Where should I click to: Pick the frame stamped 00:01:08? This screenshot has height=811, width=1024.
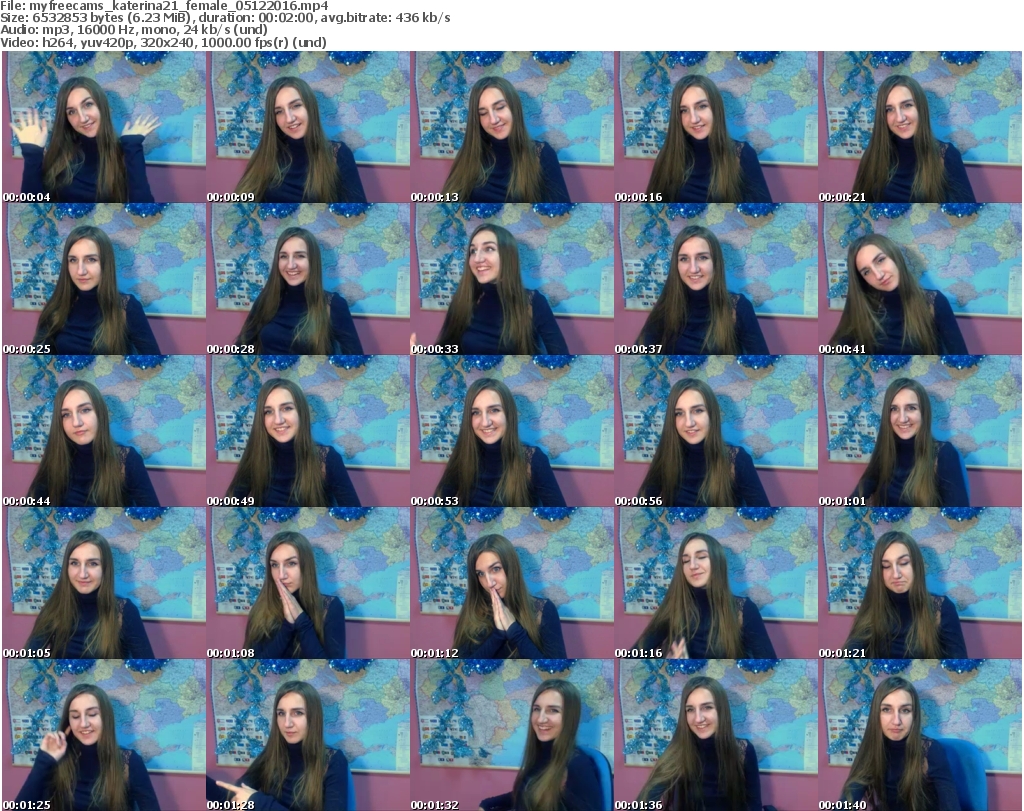[x=308, y=583]
